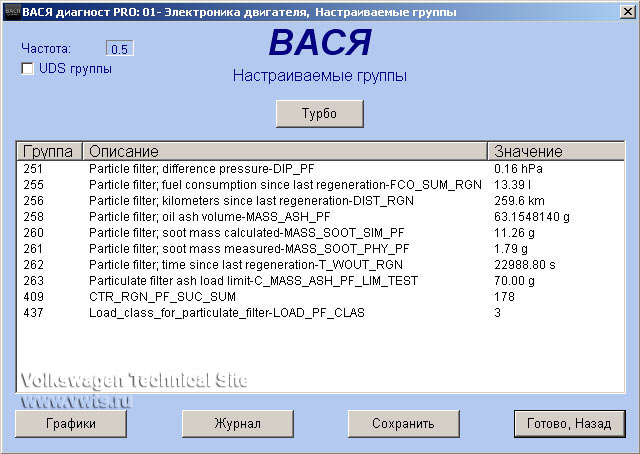Click value 63.1548140 g

[532, 216]
